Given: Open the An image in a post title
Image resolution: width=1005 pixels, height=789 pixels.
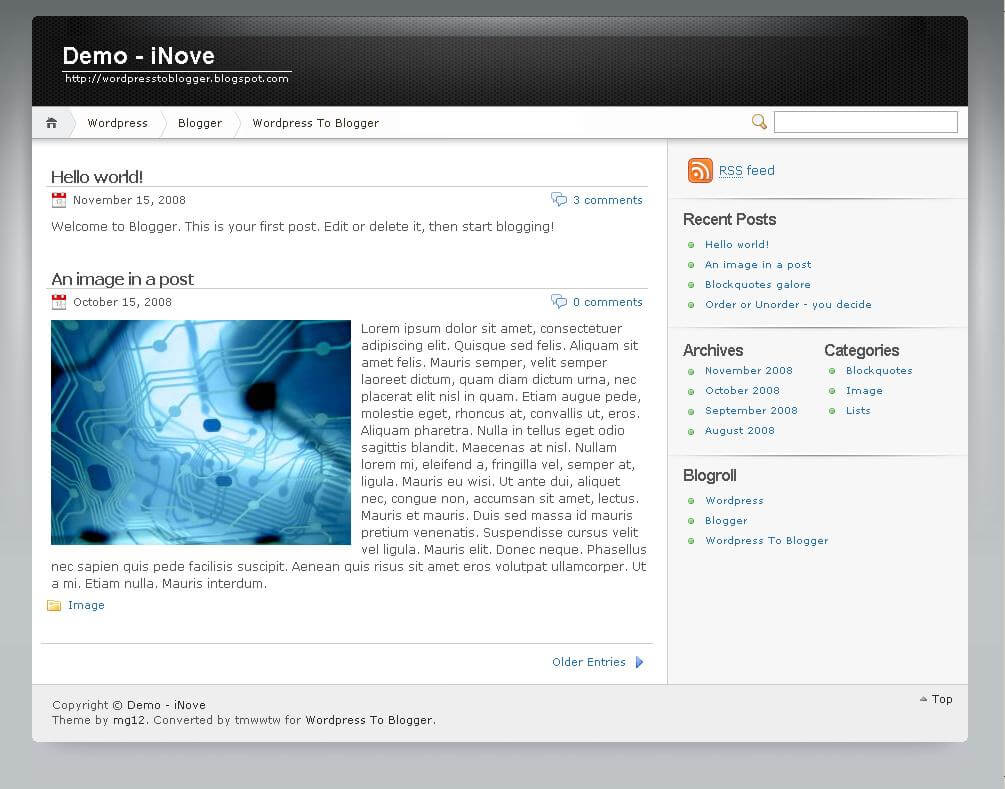Looking at the screenshot, I should [x=122, y=279].
